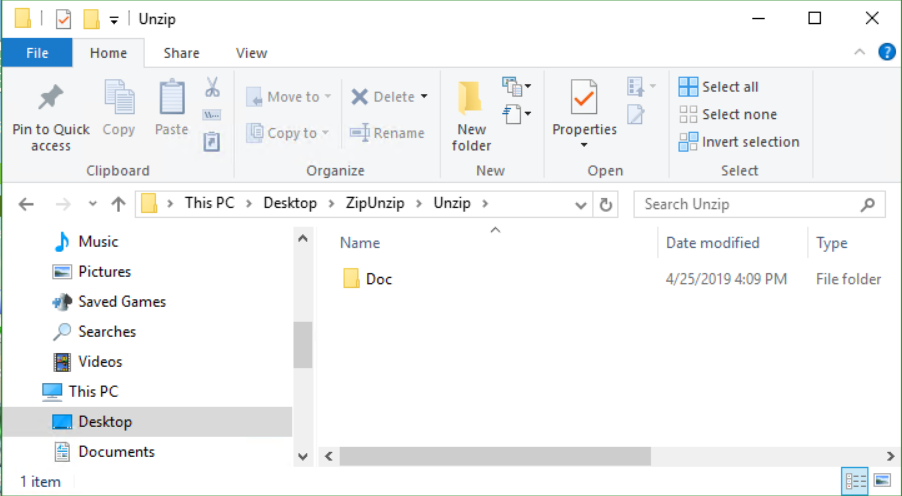This screenshot has width=902, height=496.
Task: Open the Share ribbon tab
Action: [x=181, y=53]
